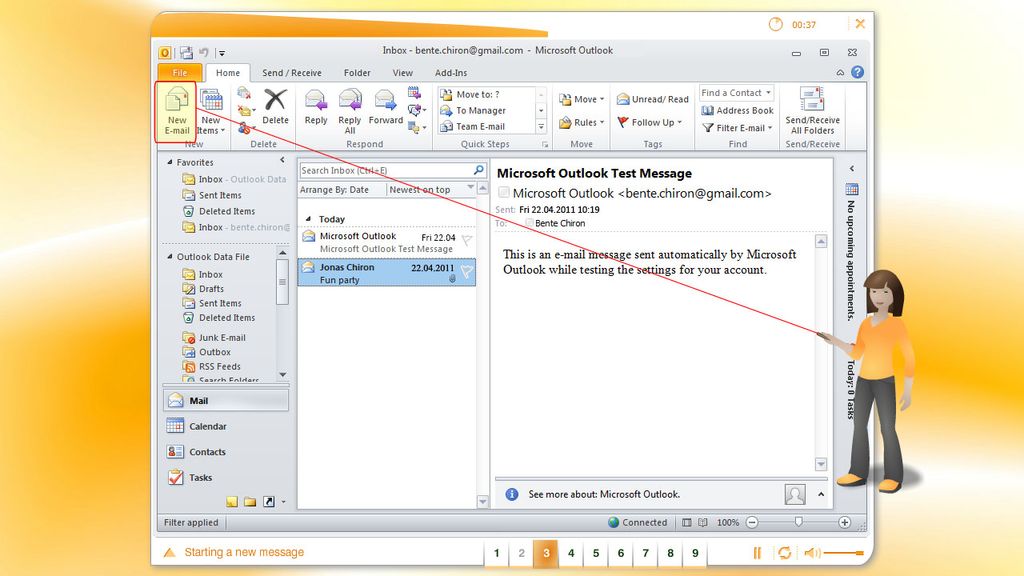1024x576 pixels.
Task: Open the Outbox folder
Action: point(206,352)
